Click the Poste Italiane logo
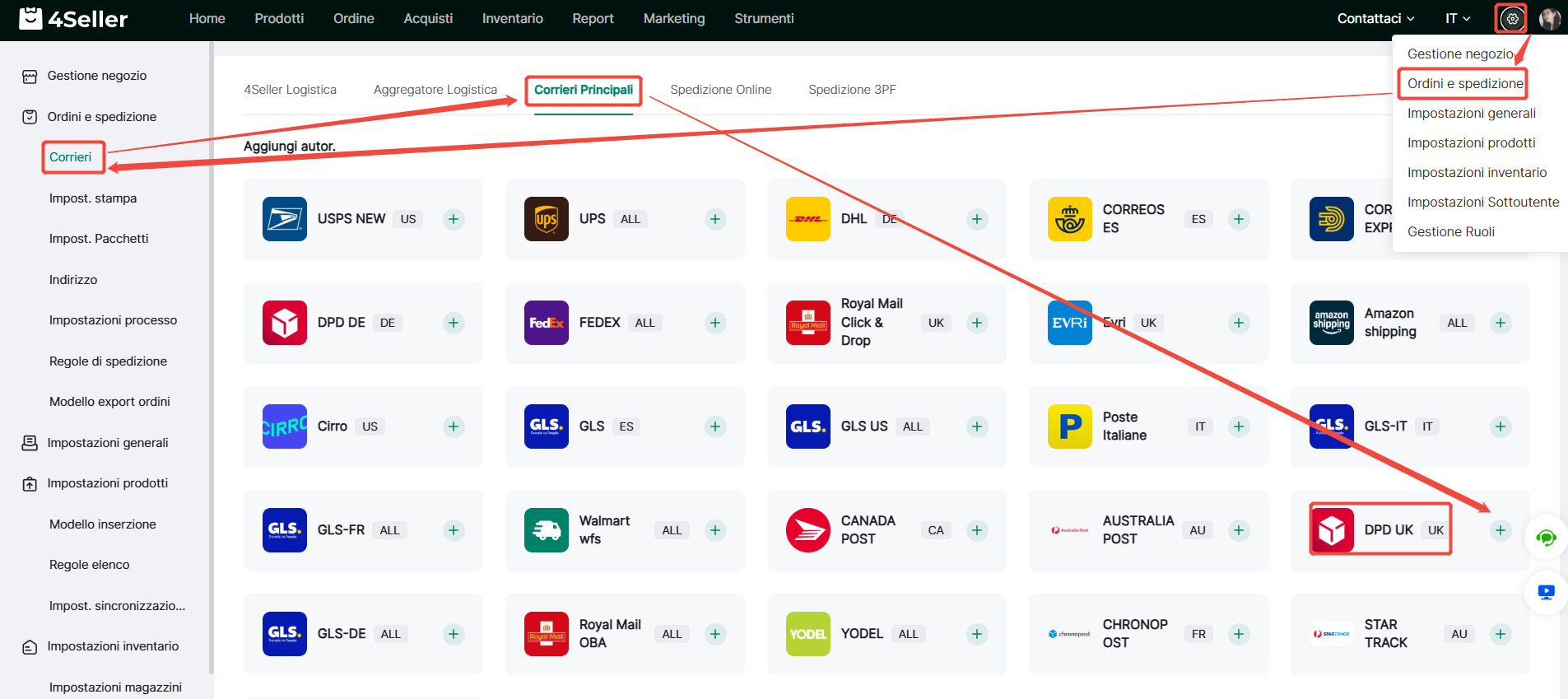Screen dimensions: 1568x699 1070,426
